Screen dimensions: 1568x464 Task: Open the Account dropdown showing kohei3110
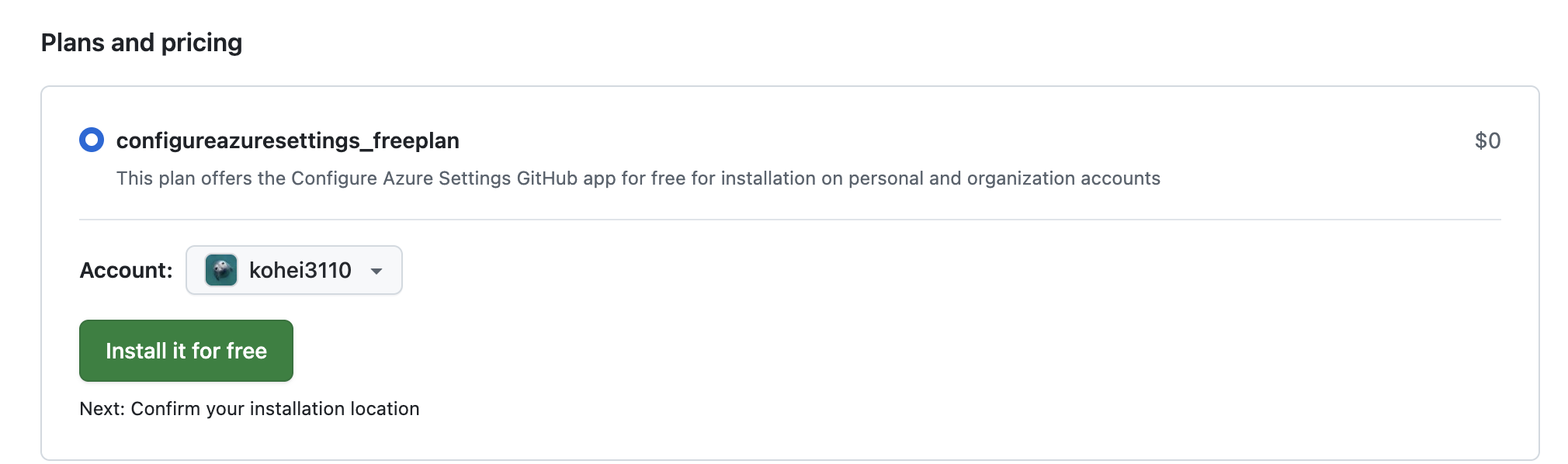[x=295, y=270]
